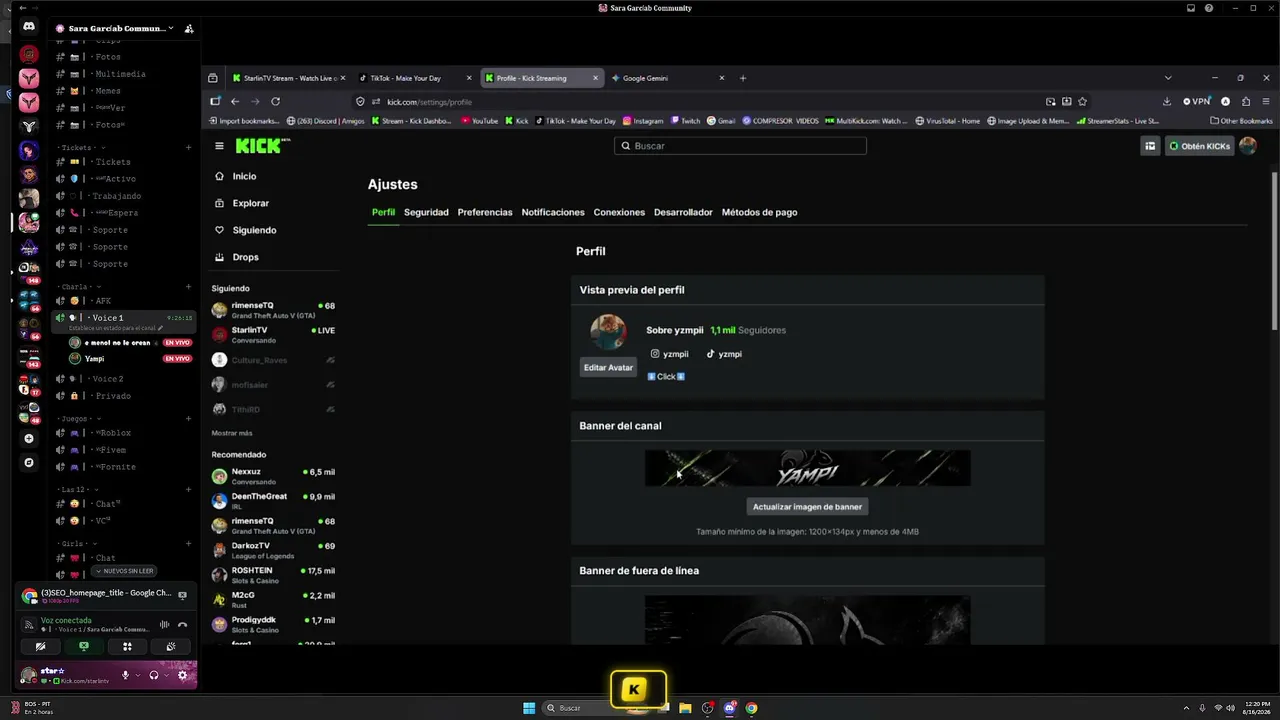Click the Obtén KICKs button
Viewport: 1280px width, 720px height.
(x=1200, y=146)
